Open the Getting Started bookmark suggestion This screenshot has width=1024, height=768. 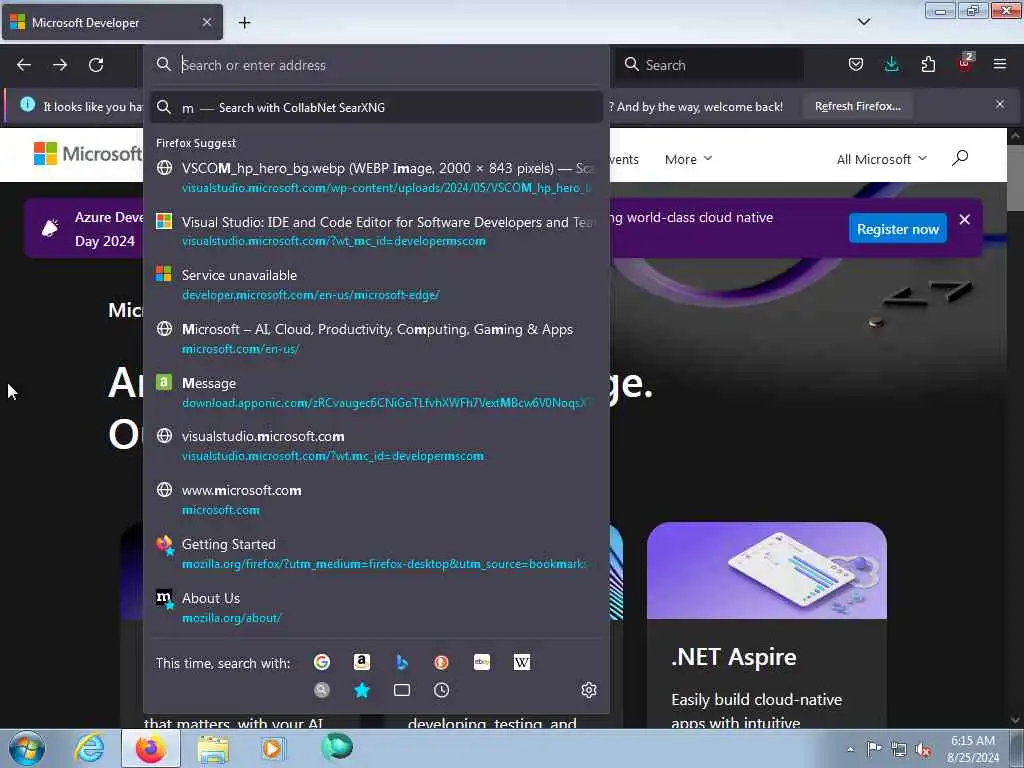click(377, 554)
